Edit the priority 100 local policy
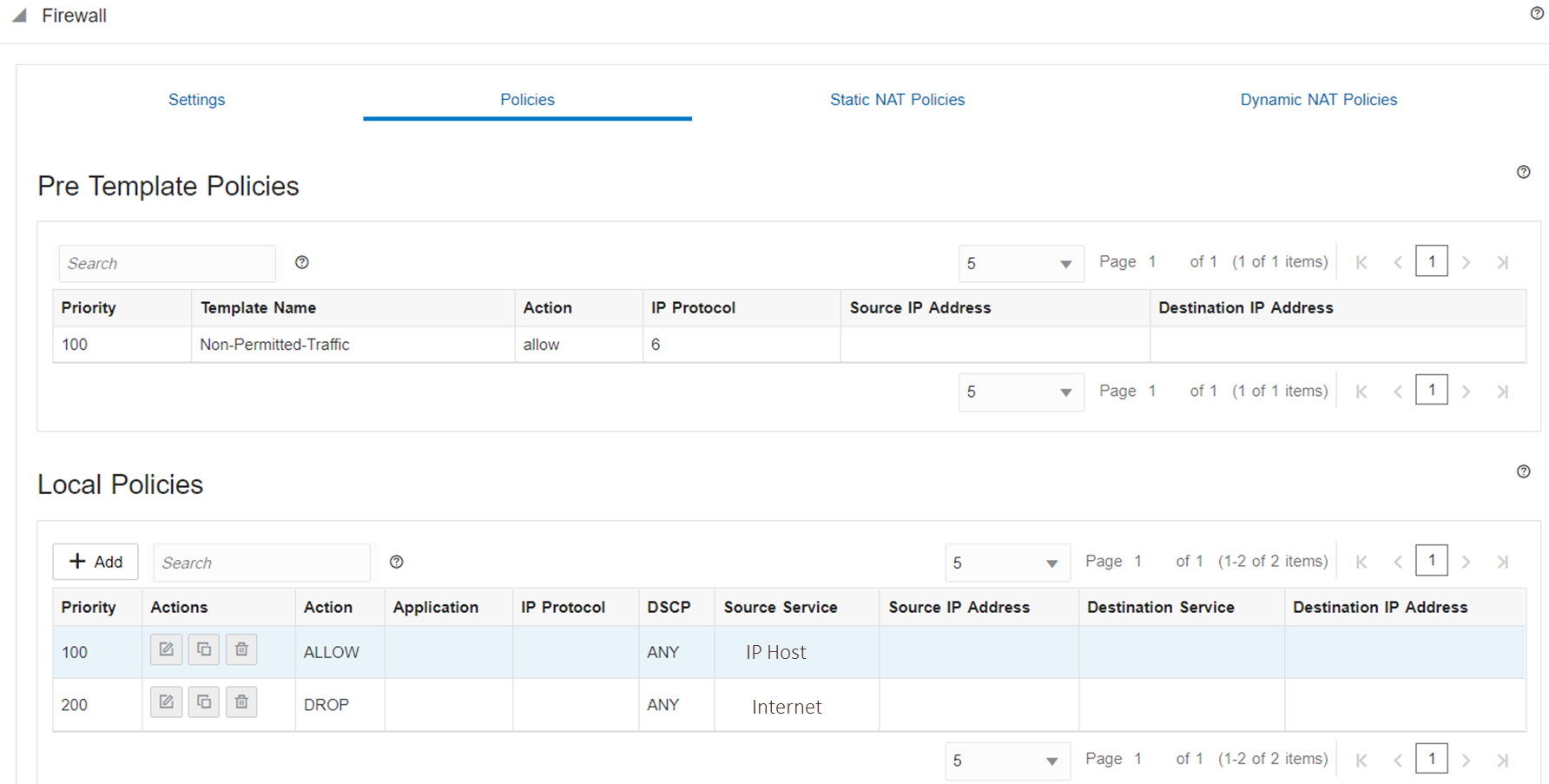 166,649
